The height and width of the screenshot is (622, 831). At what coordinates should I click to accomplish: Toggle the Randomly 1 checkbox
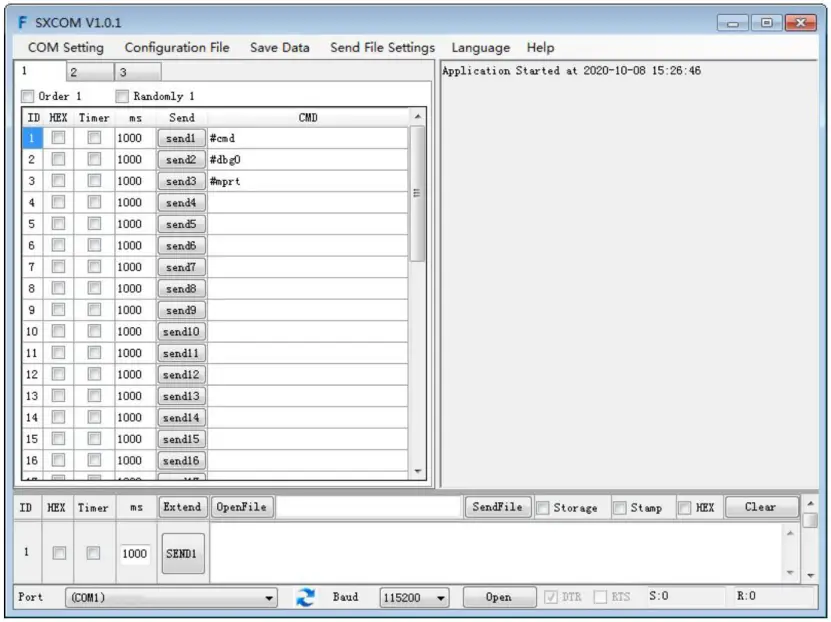122,96
